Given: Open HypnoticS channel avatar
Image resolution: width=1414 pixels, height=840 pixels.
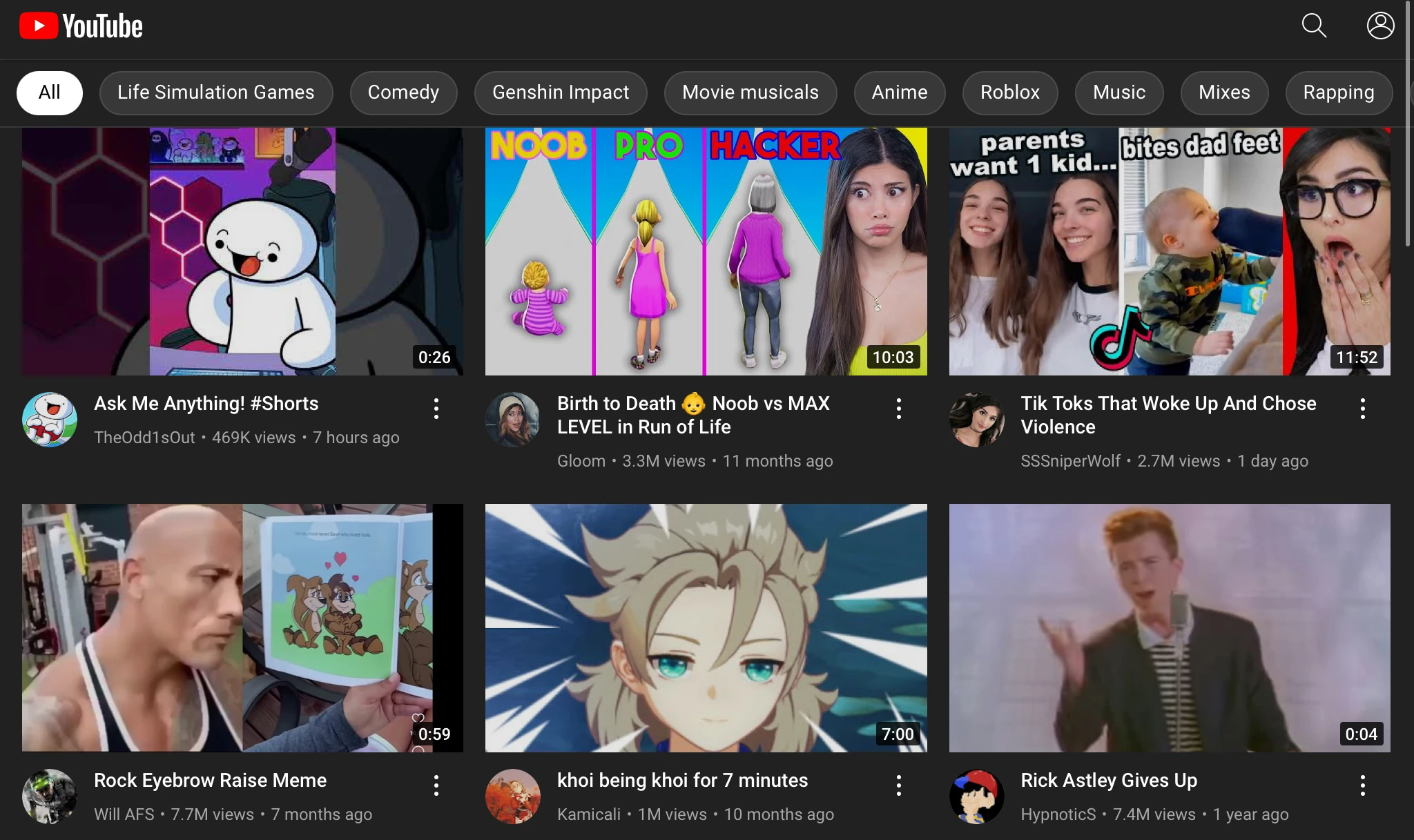Looking at the screenshot, I should click(x=976, y=796).
